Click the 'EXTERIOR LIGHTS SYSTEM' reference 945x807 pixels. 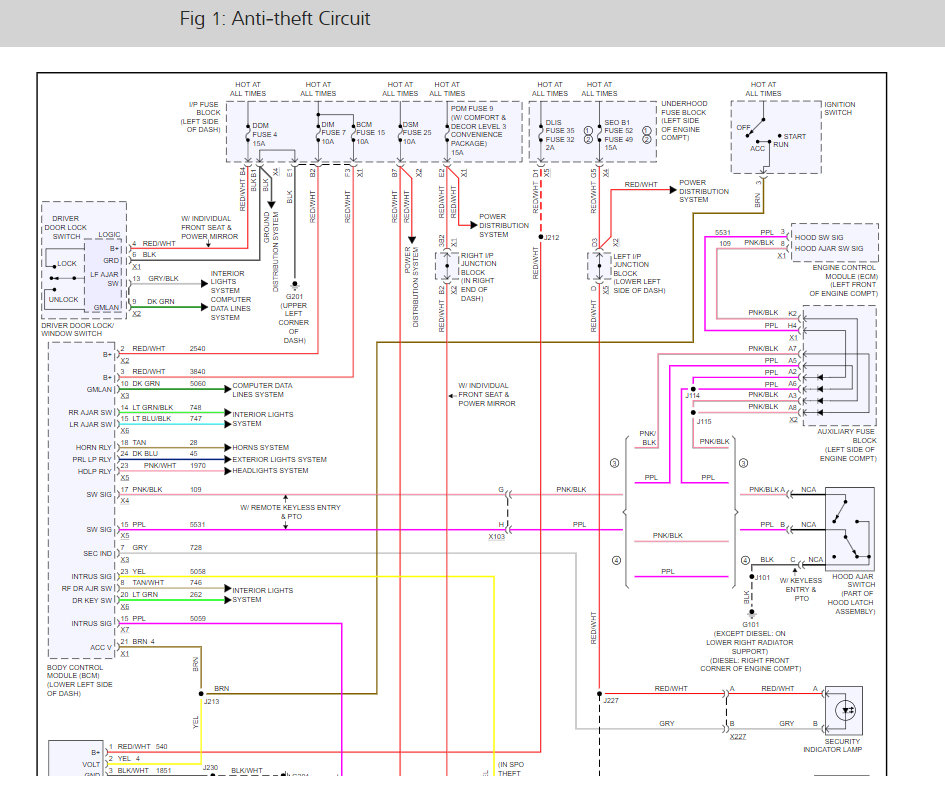[x=280, y=459]
